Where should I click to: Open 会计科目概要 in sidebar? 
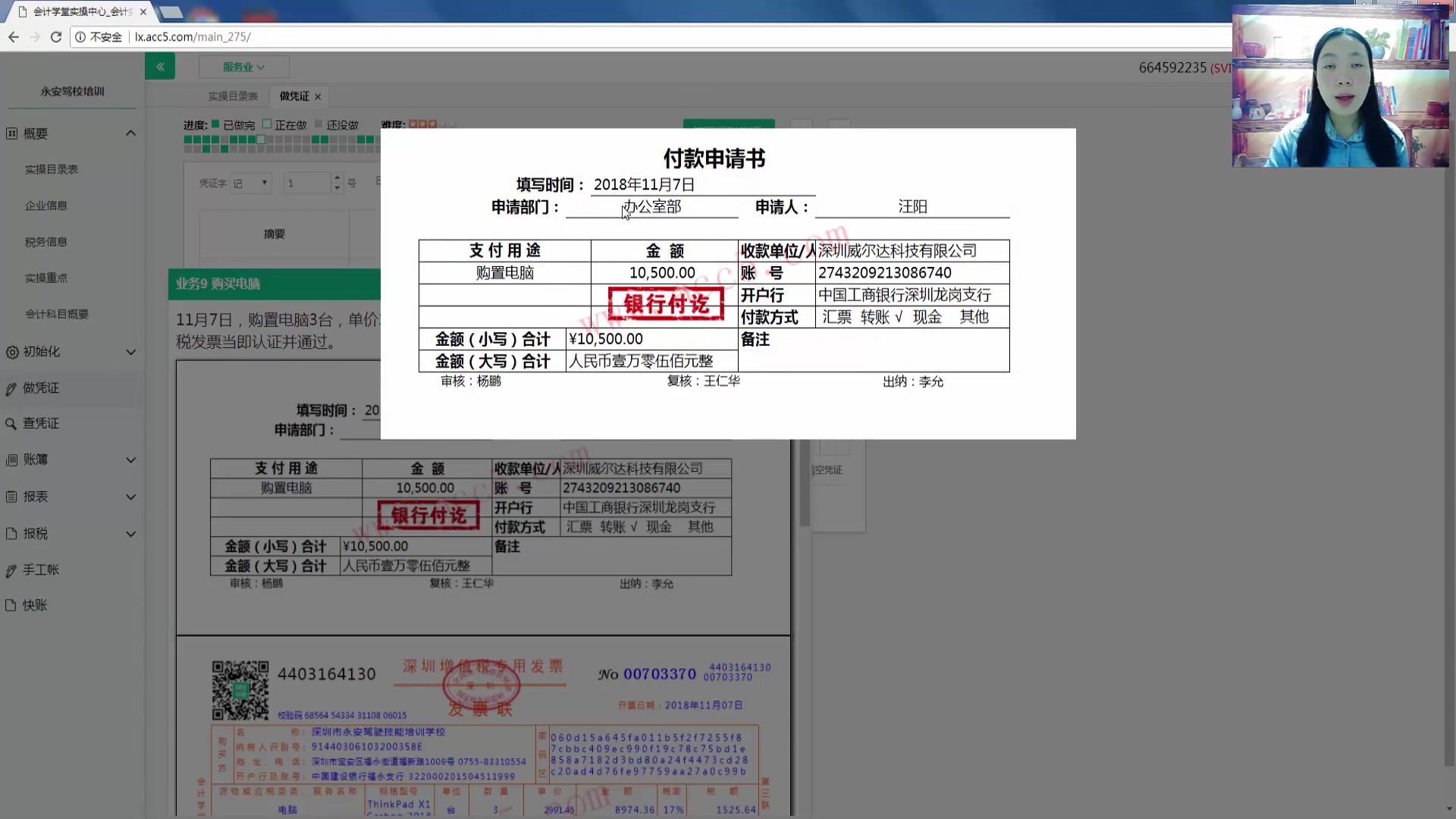tap(56, 314)
